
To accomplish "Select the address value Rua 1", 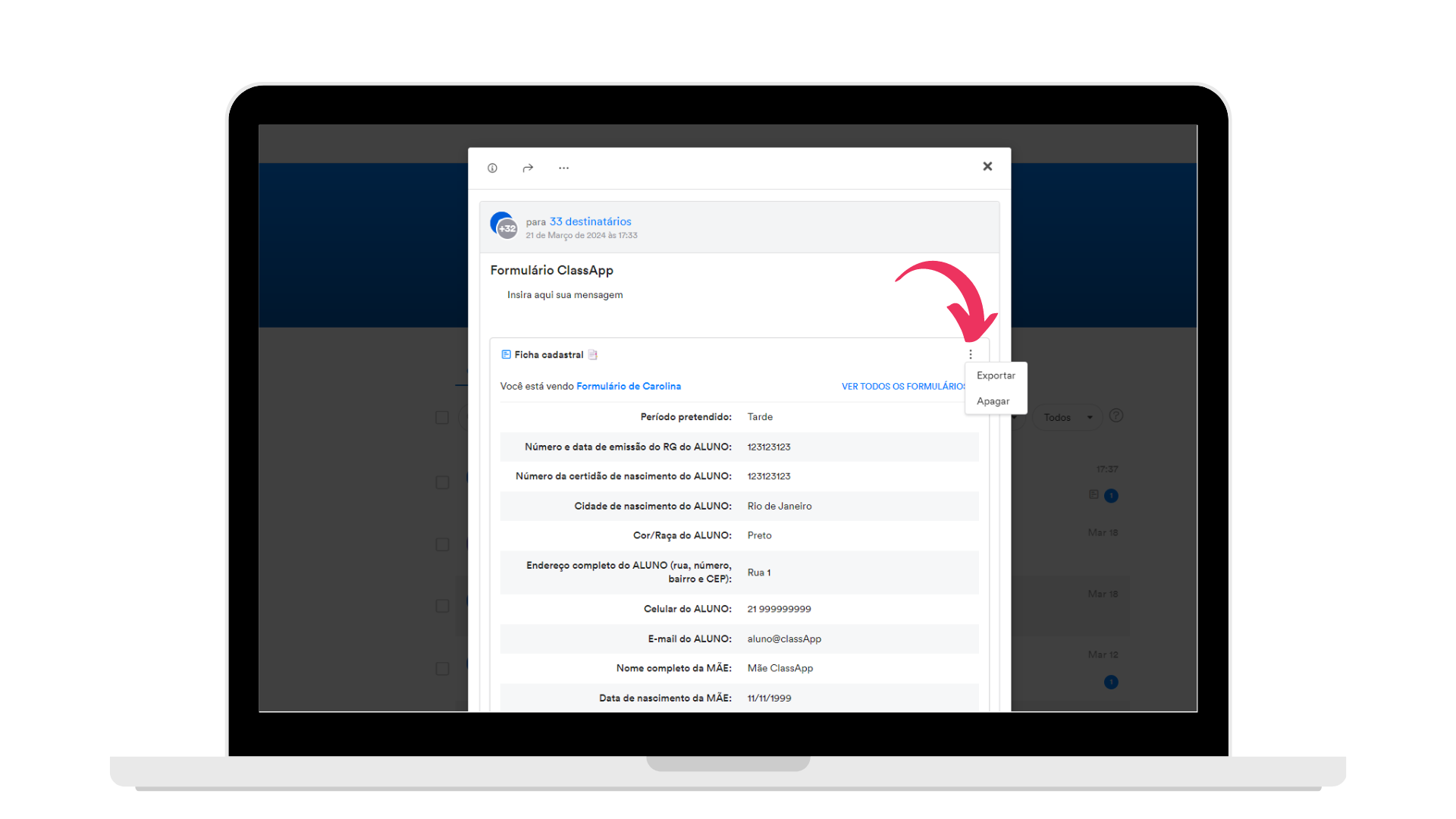I will pos(759,573).
